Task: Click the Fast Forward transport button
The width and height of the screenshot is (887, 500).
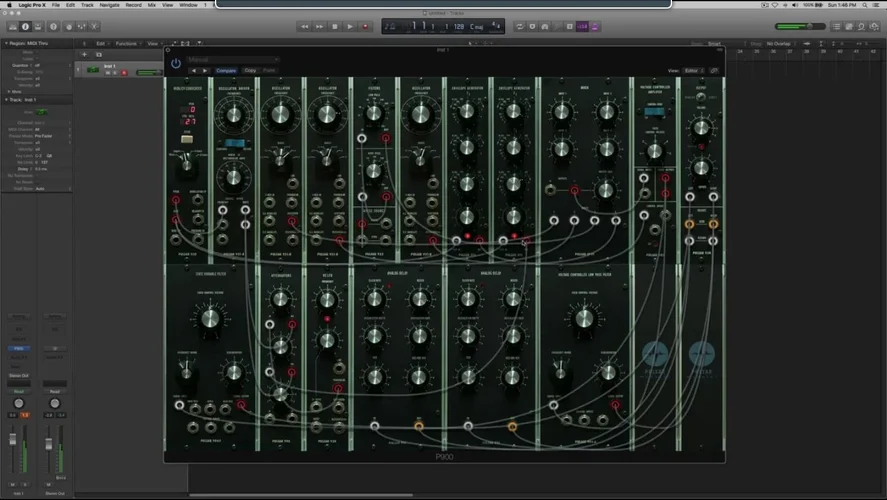Action: pos(320,27)
